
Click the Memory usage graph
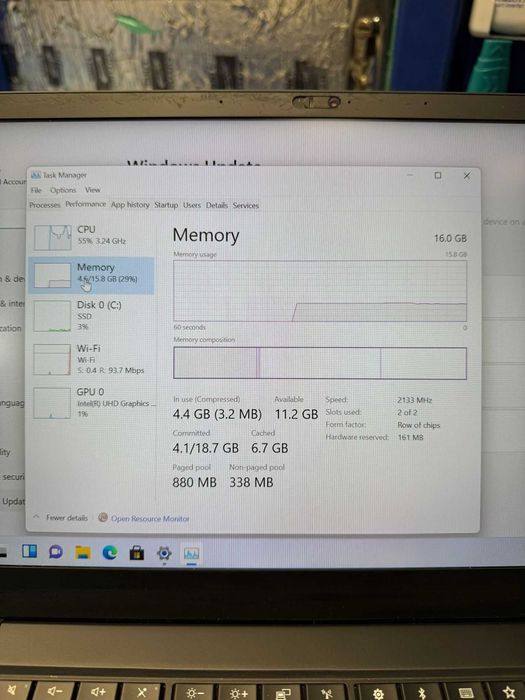point(320,291)
